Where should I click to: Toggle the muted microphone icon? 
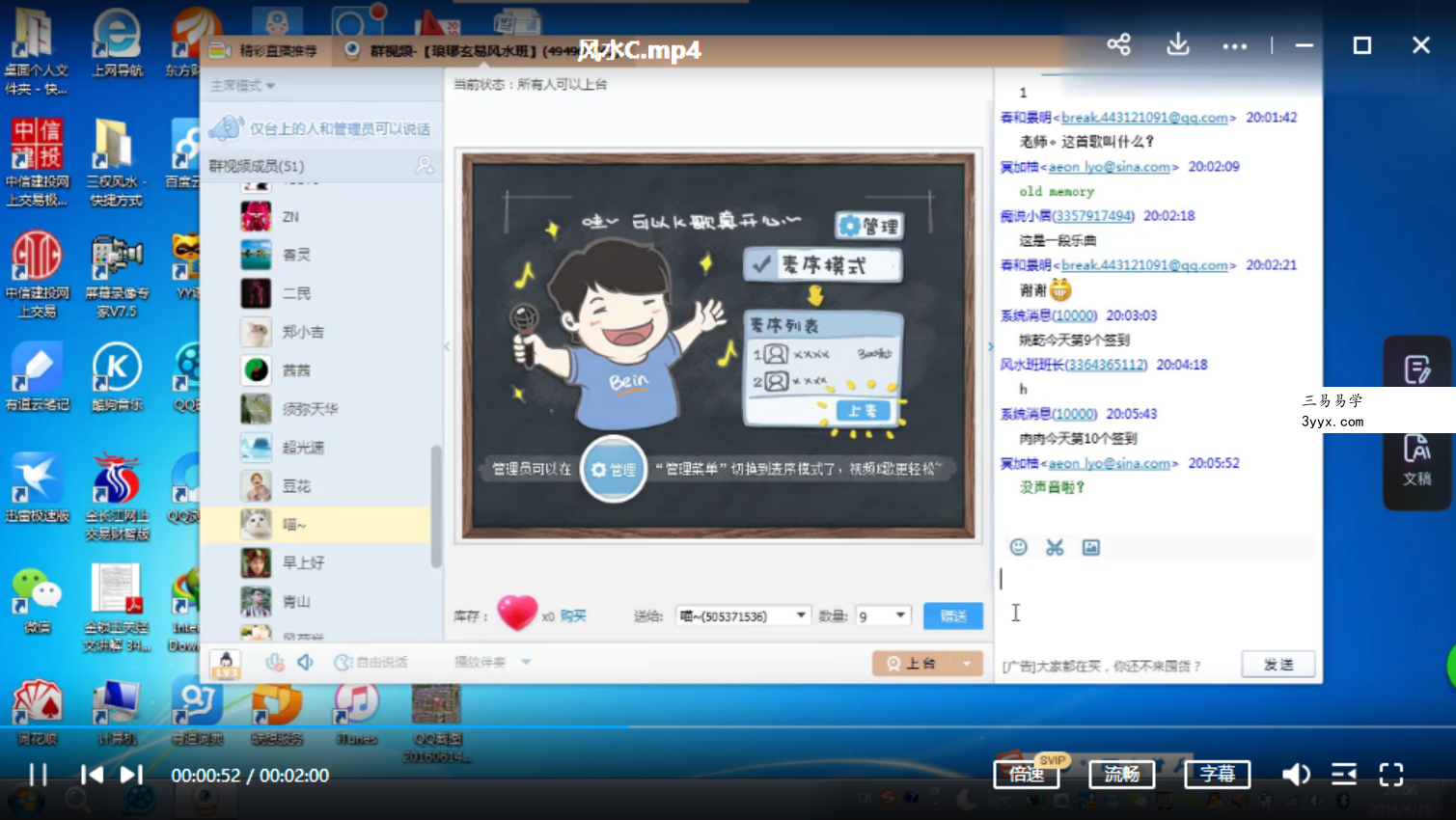[x=275, y=662]
